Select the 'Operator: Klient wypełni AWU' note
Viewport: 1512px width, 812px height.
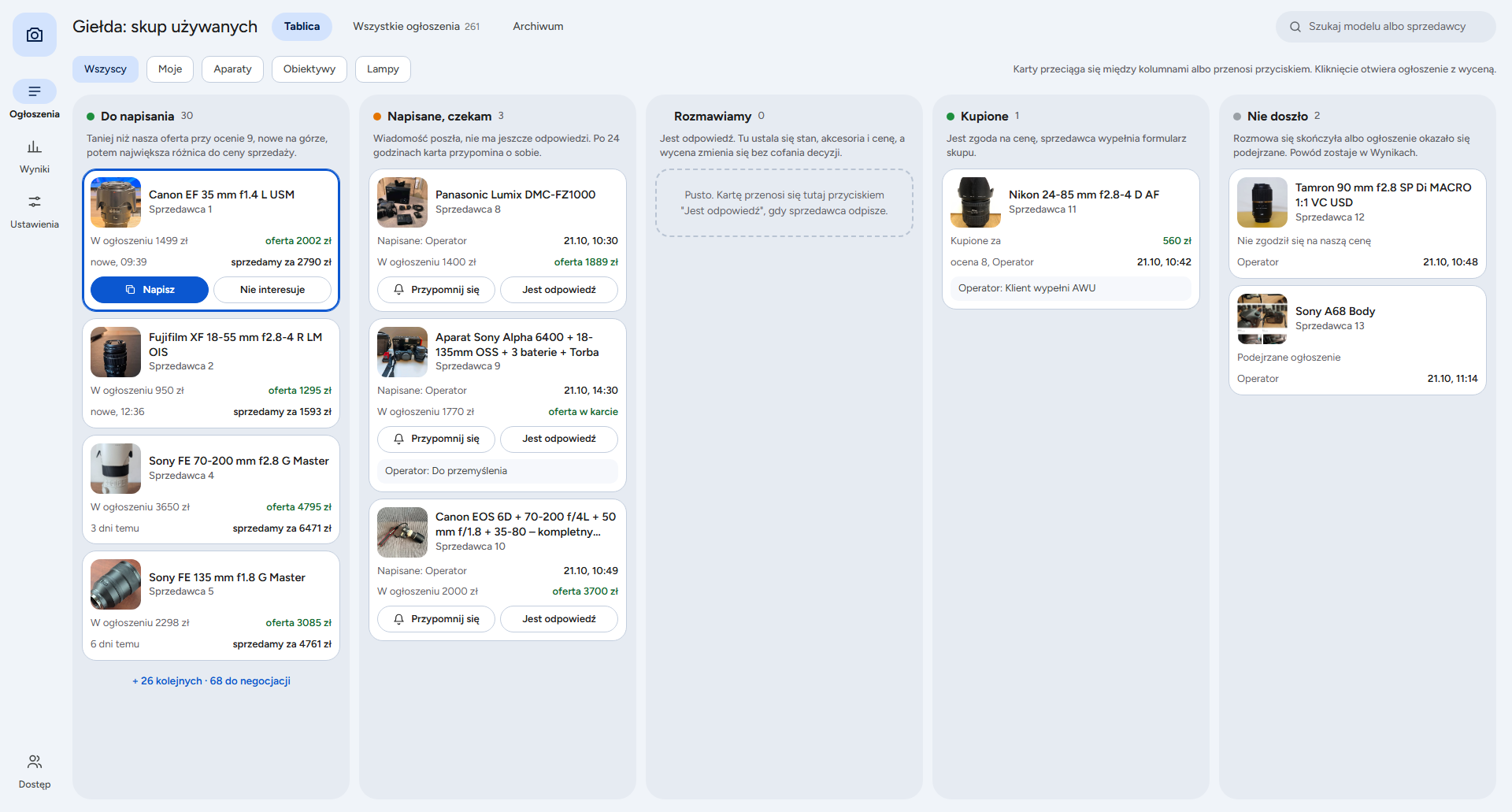(1071, 288)
